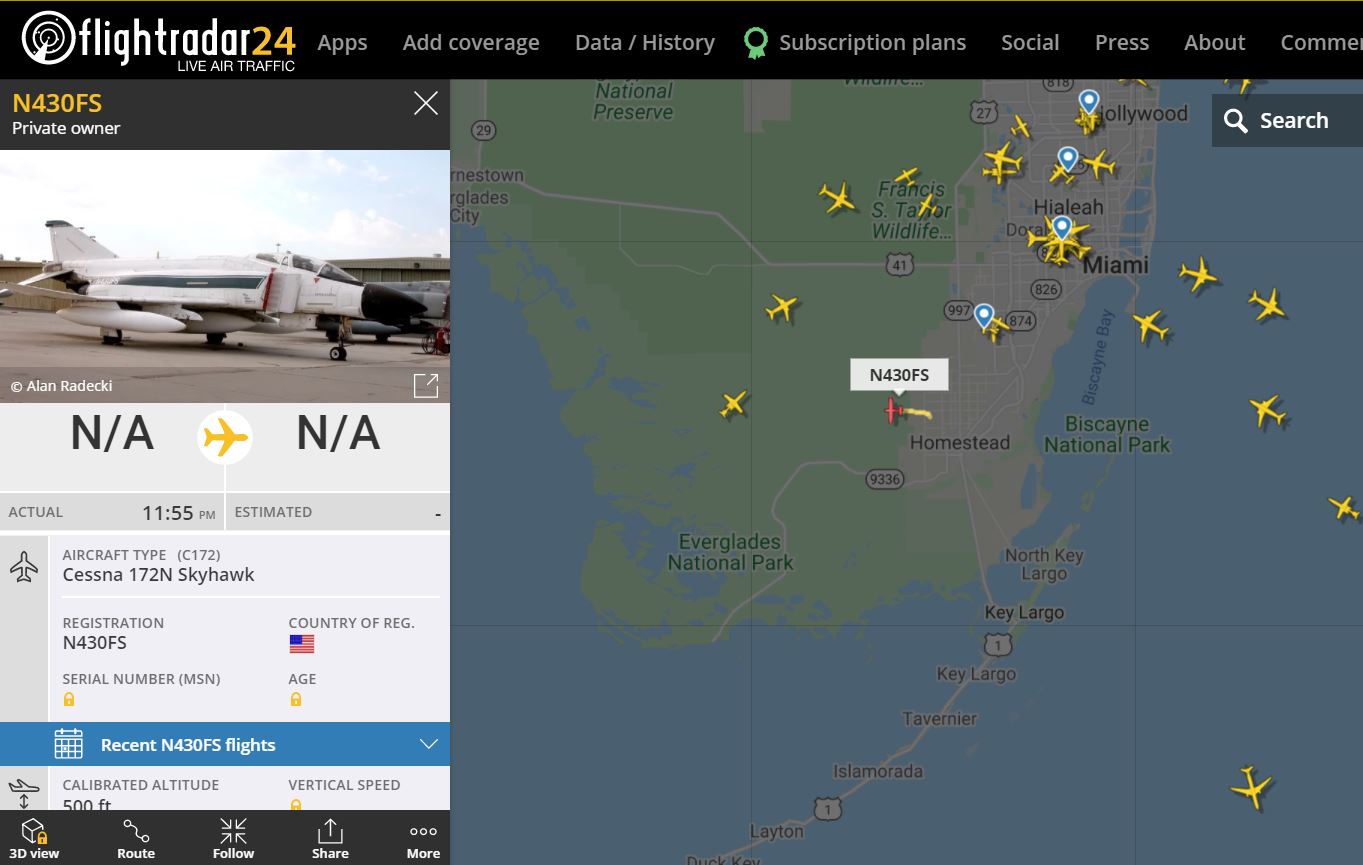Image resolution: width=1363 pixels, height=865 pixels.
Task: Click the map Search field
Action: coord(1287,121)
